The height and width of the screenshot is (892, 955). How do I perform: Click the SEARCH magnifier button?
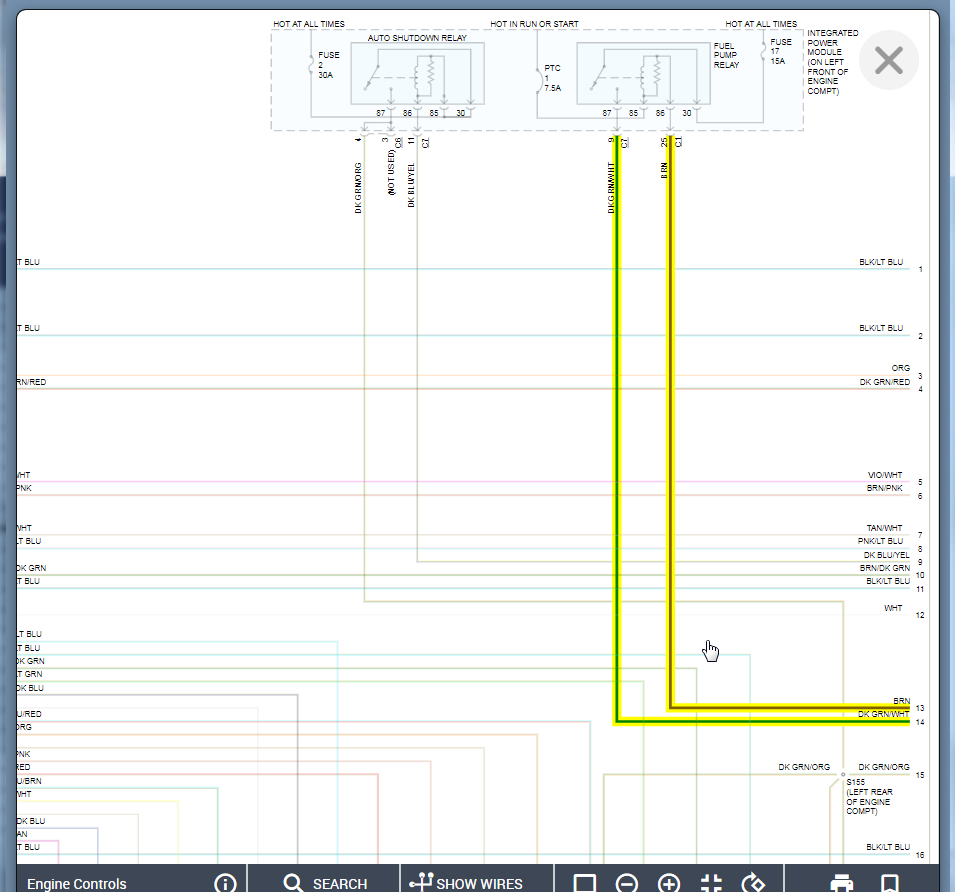tap(326, 883)
